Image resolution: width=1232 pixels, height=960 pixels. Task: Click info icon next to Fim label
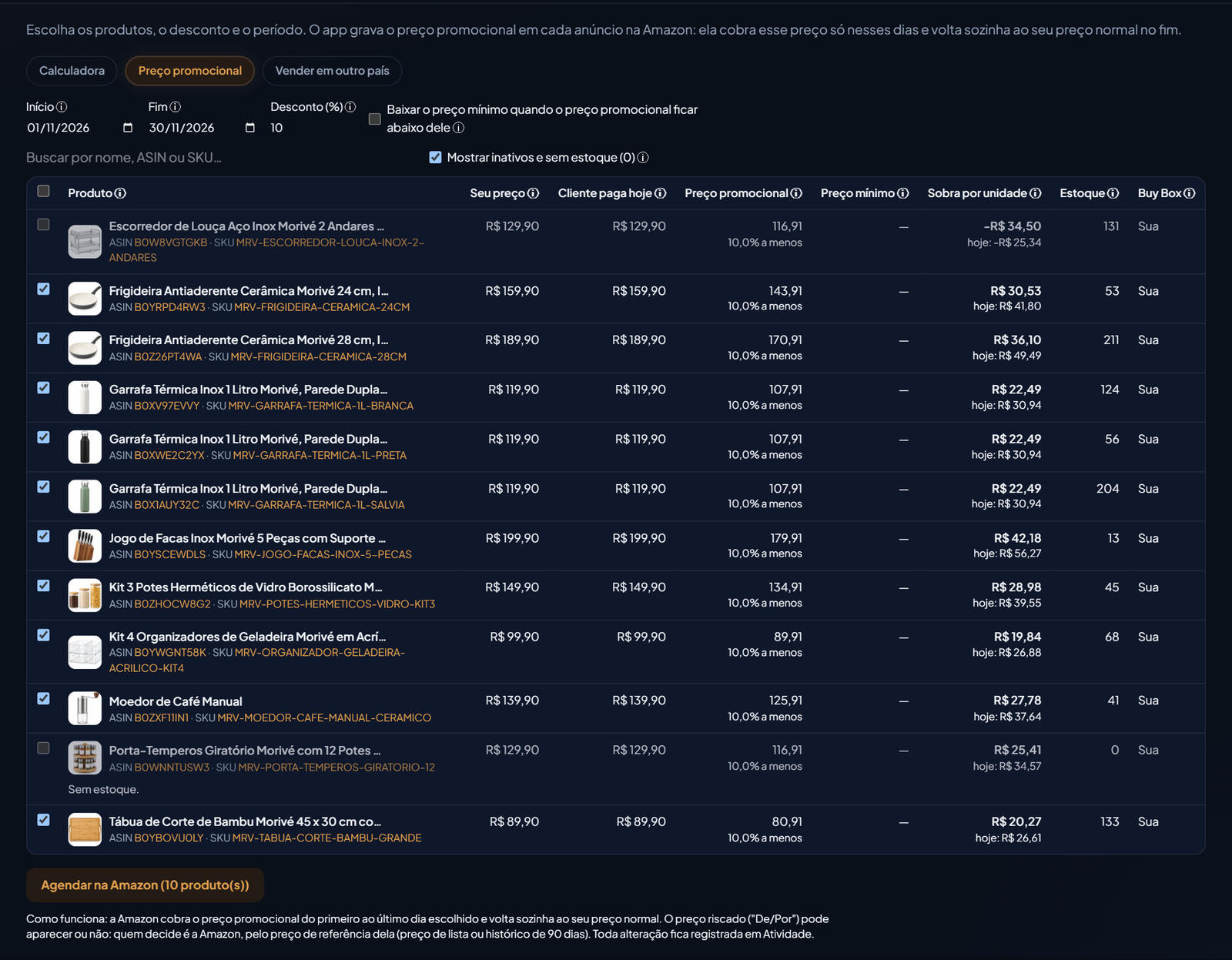tap(176, 107)
